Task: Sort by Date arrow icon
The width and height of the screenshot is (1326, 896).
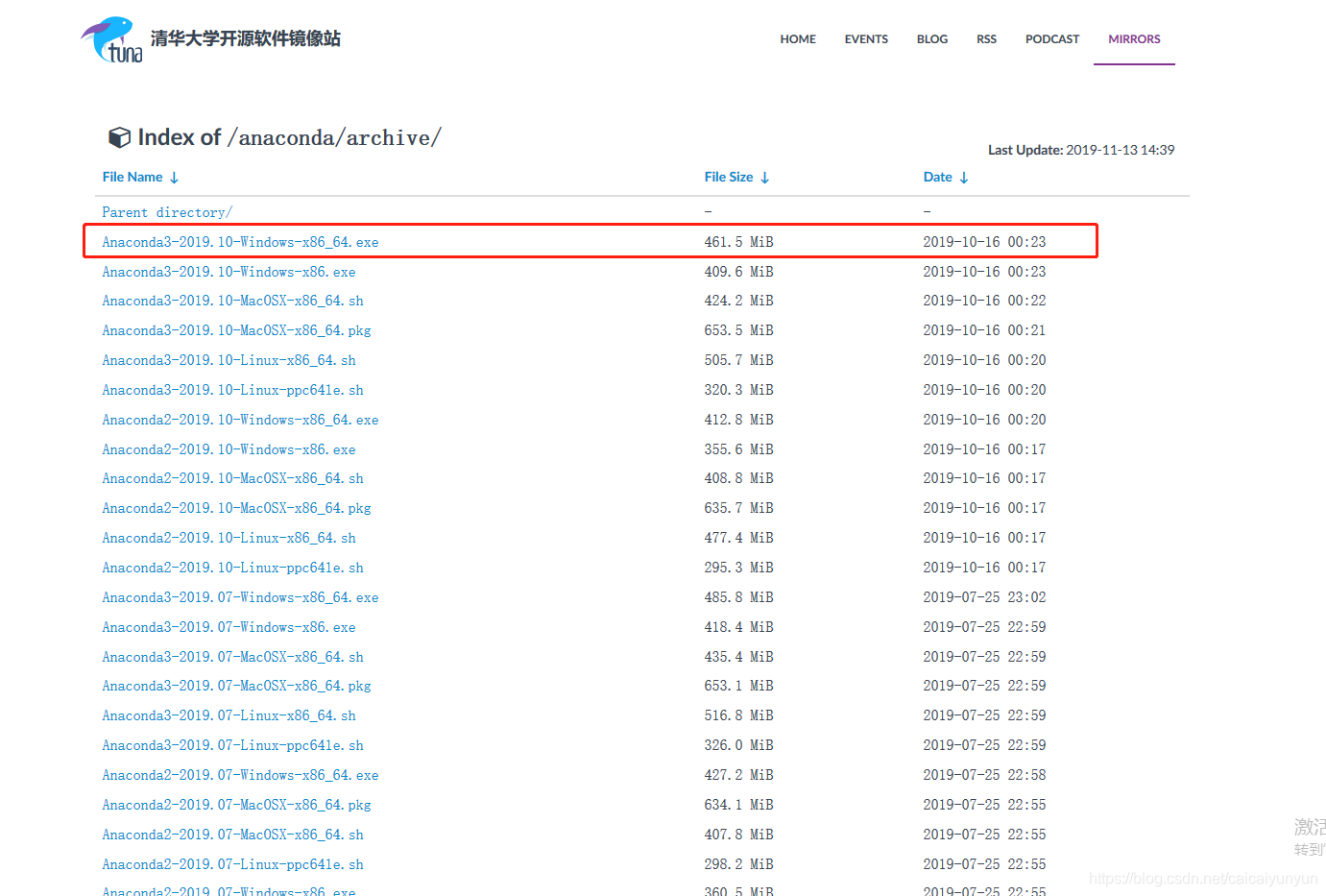Action: coord(964,178)
